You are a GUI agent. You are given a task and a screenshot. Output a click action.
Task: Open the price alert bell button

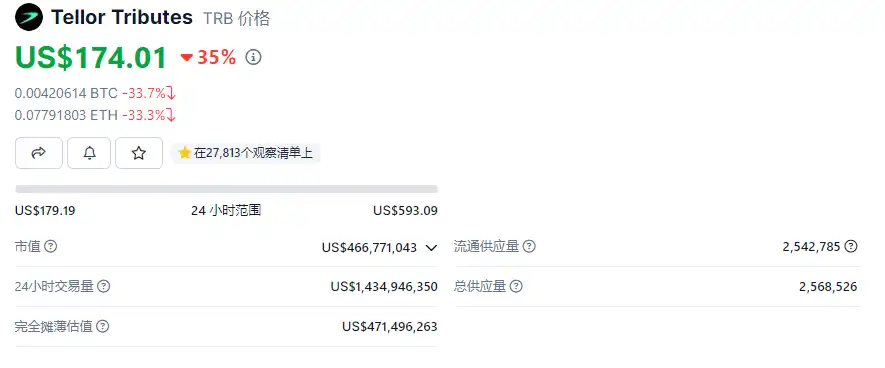[x=89, y=153]
